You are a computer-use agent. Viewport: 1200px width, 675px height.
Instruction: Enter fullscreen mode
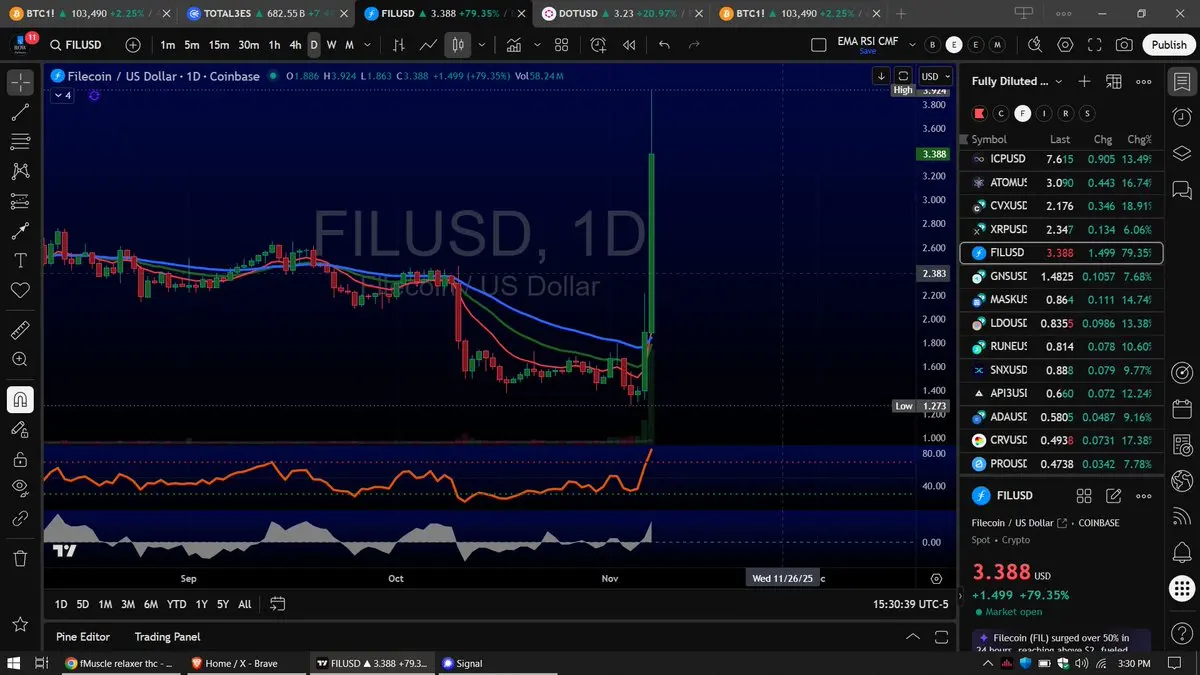pyautogui.click(x=1095, y=45)
